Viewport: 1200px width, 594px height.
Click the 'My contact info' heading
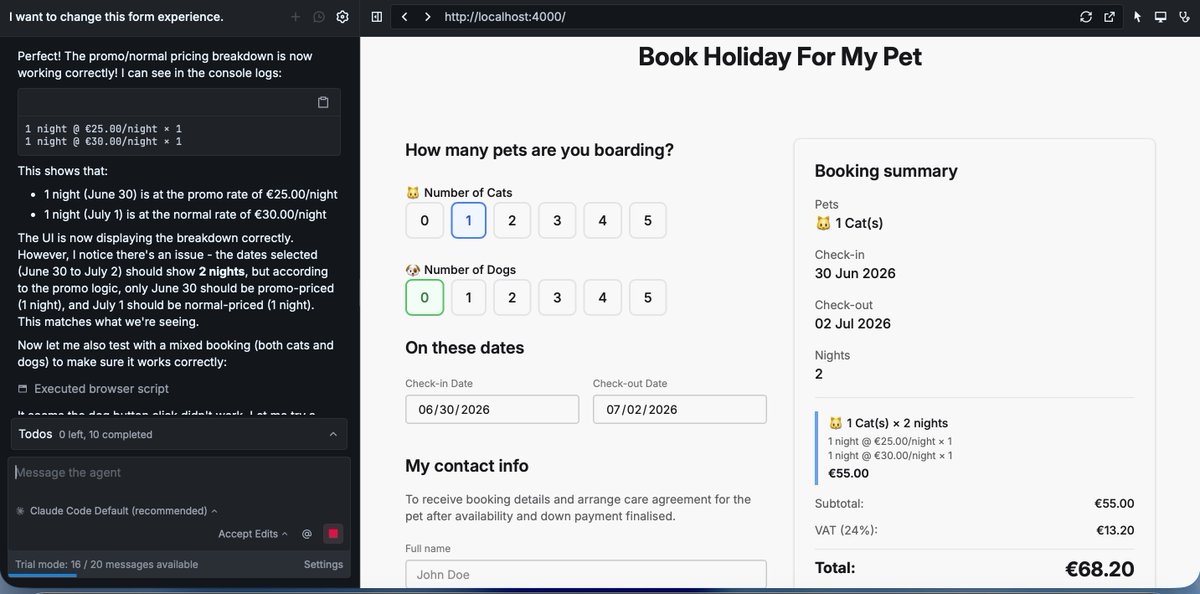tap(467, 466)
